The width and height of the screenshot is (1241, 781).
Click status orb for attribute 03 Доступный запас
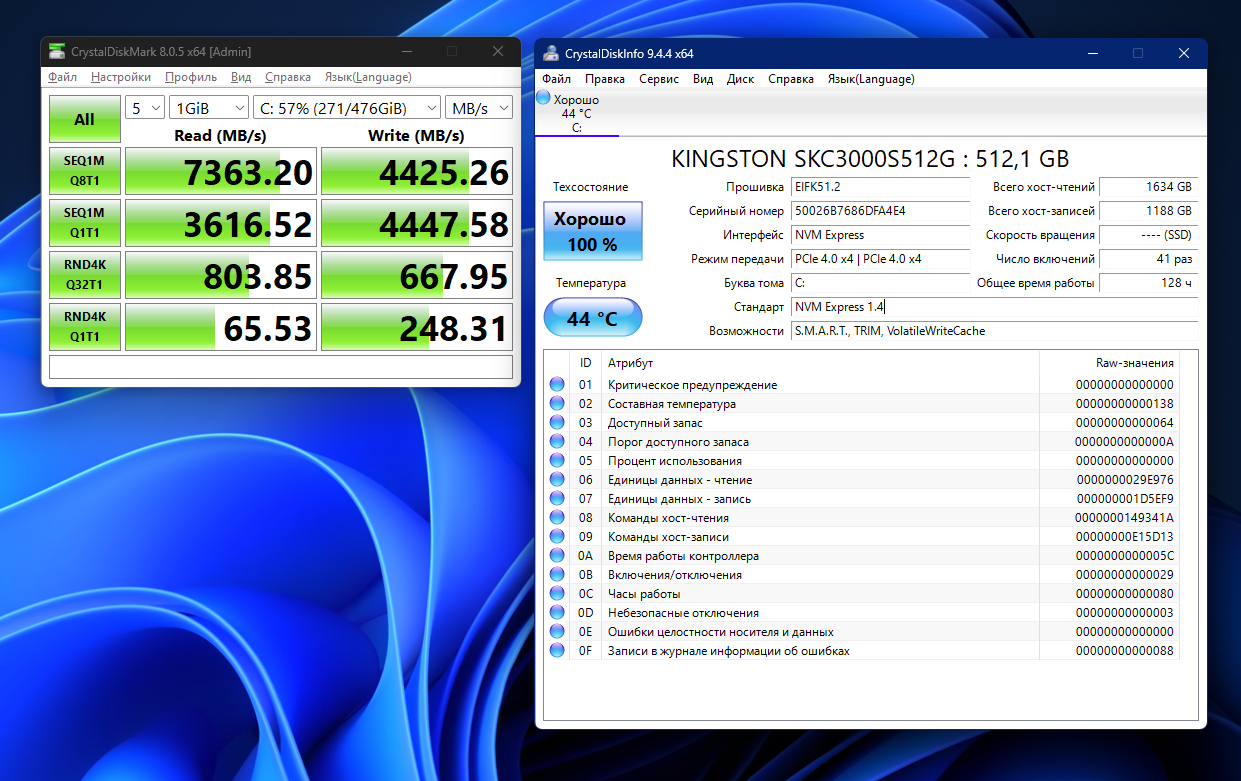[557, 423]
